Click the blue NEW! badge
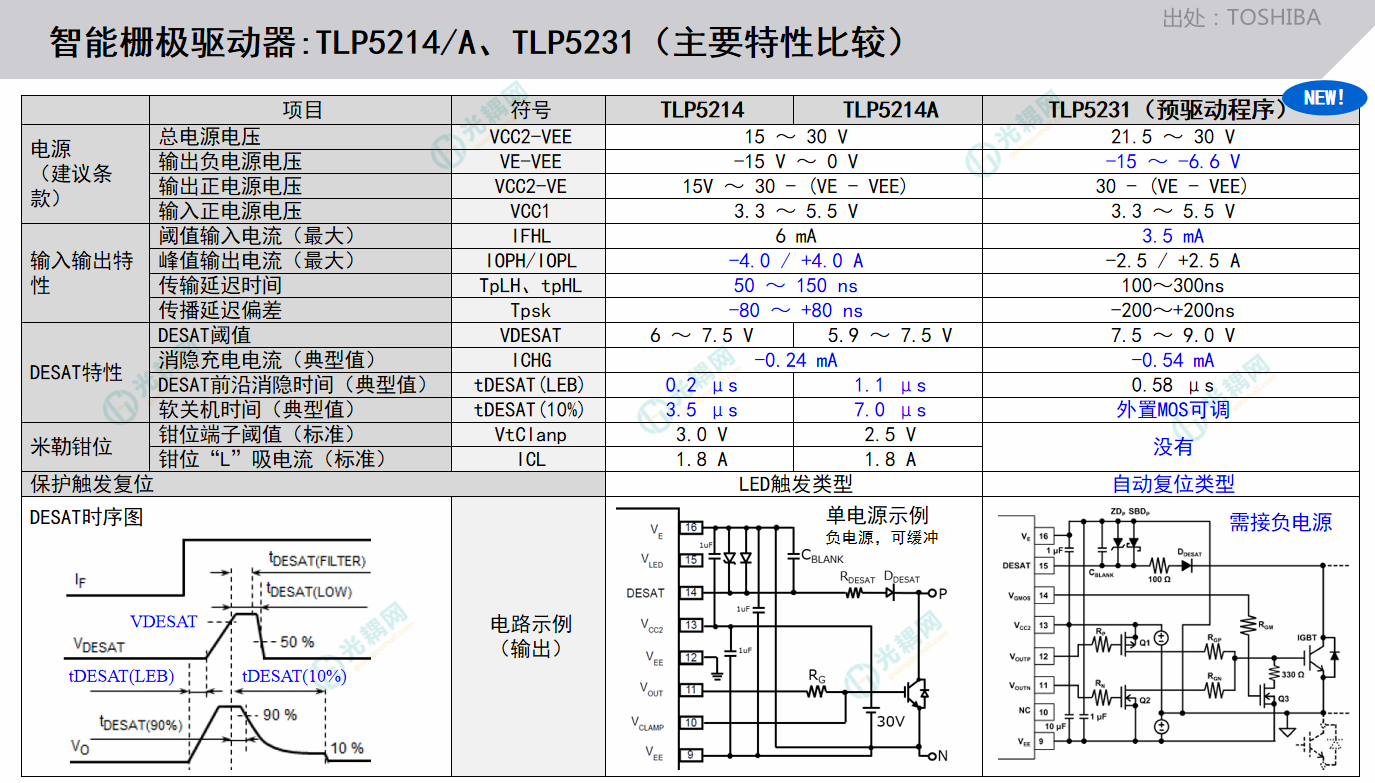1375x783 pixels. [x=1325, y=97]
